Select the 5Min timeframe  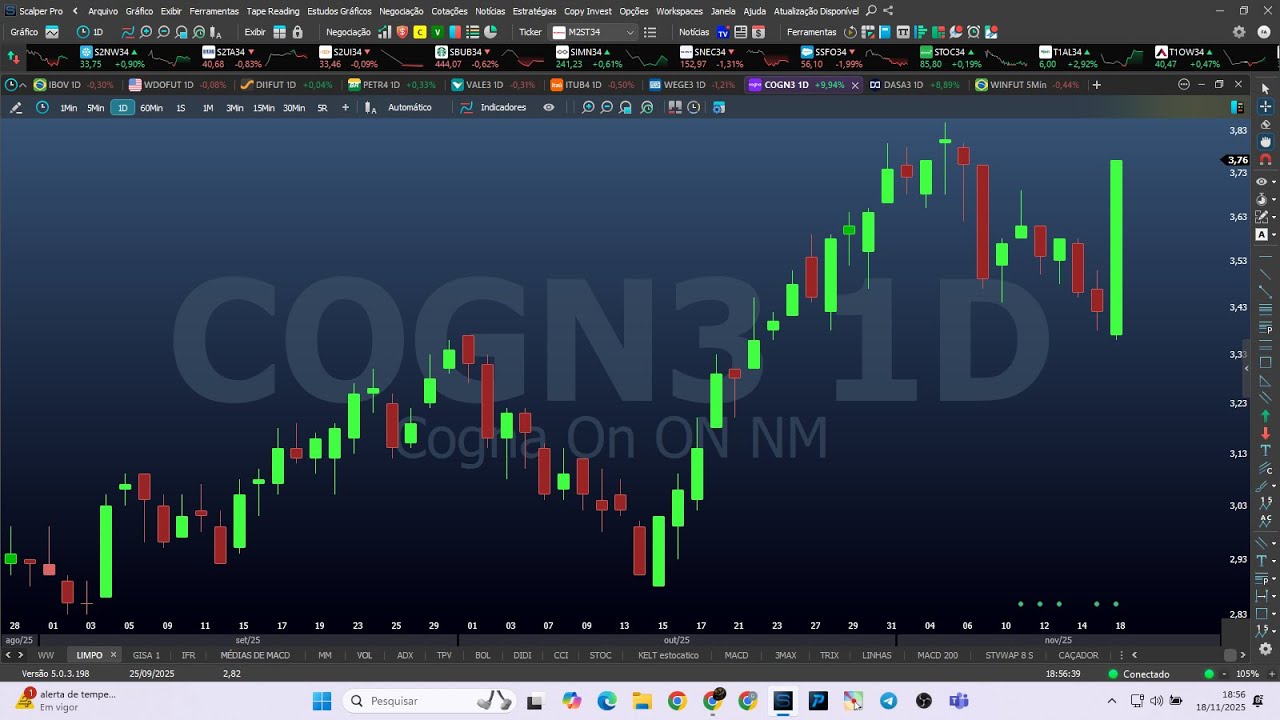(95, 108)
